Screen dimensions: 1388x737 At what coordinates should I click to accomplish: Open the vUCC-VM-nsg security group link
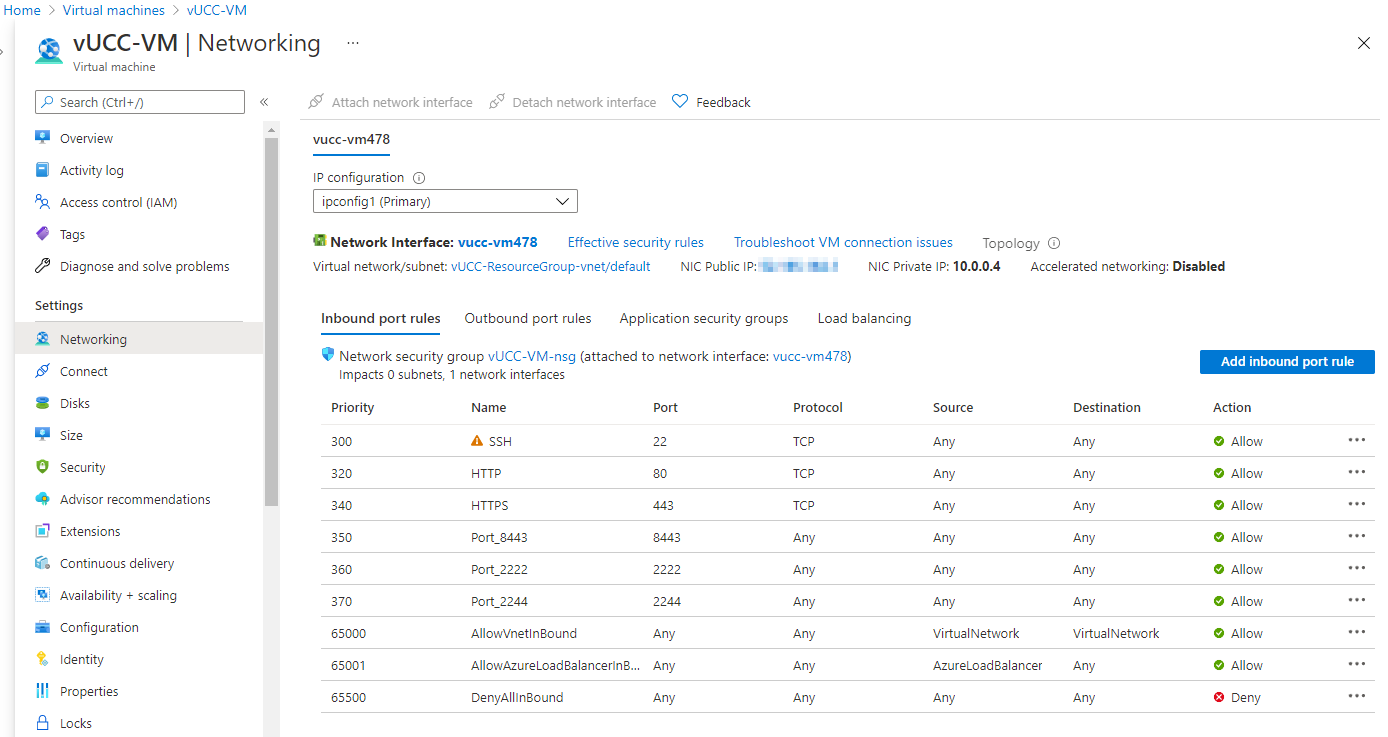click(532, 356)
